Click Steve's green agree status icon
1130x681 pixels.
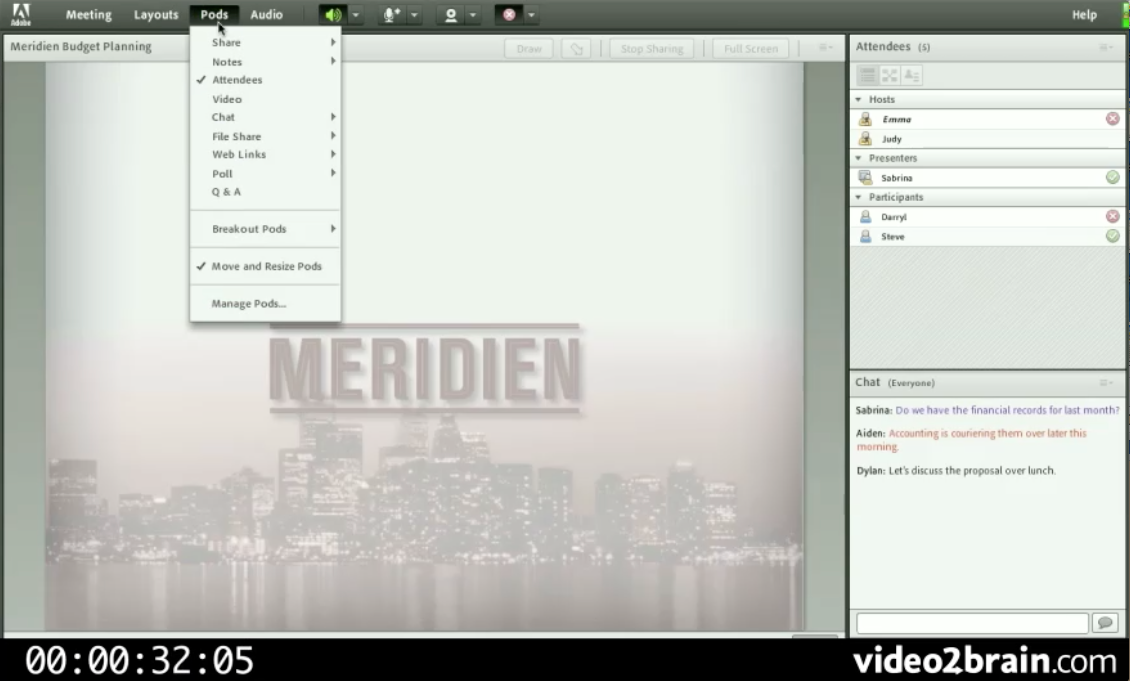pyautogui.click(x=1113, y=236)
